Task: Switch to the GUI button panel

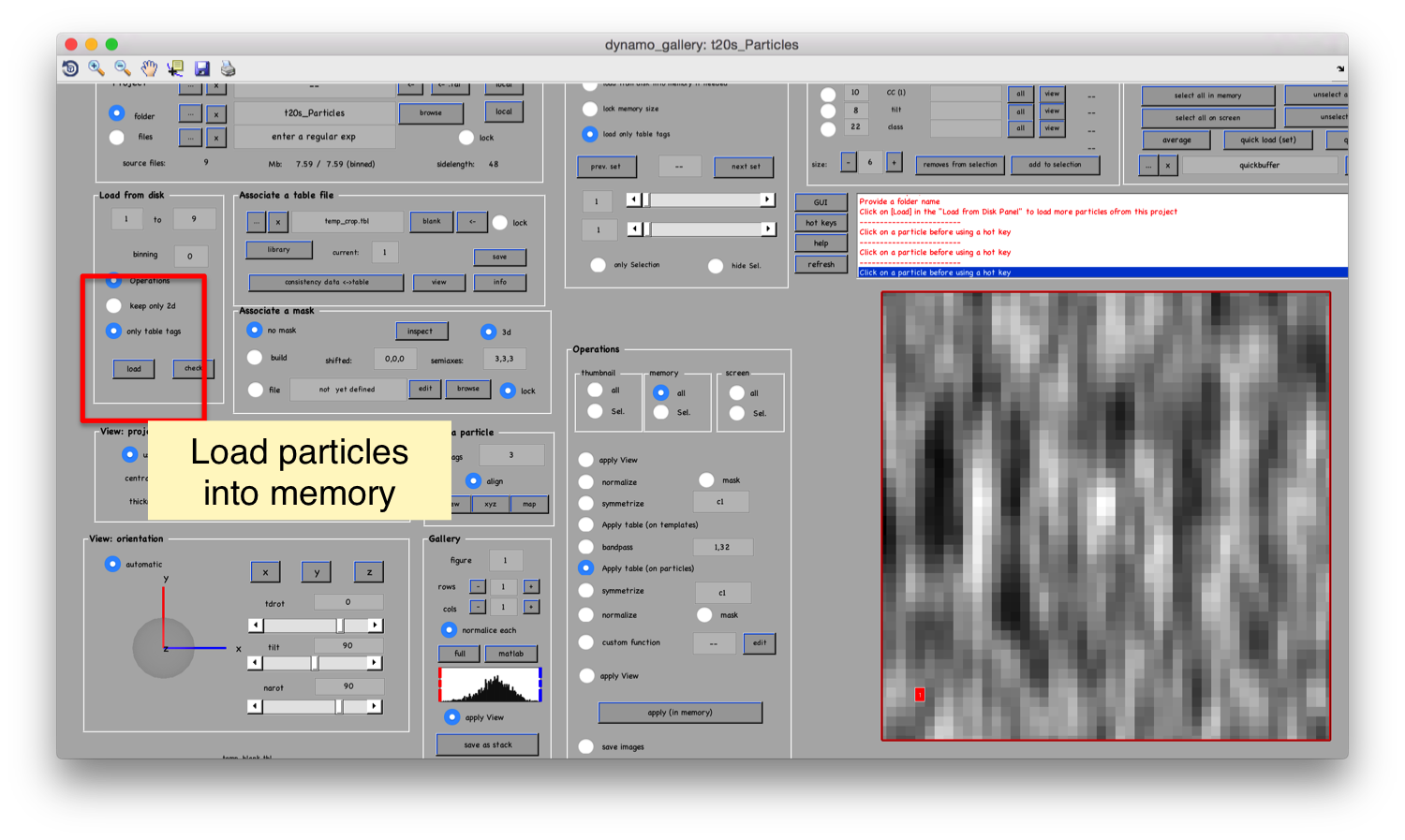Action: (x=821, y=202)
